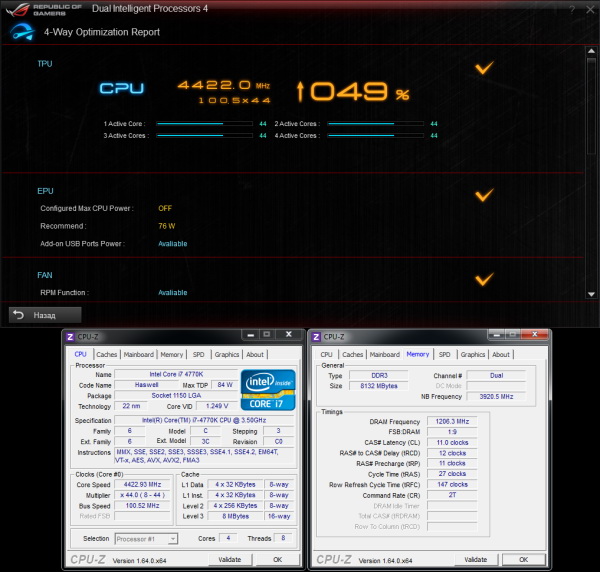Click the memory Size 8132 MBytes field
Screen dimensions: 600x572
(x=378, y=386)
